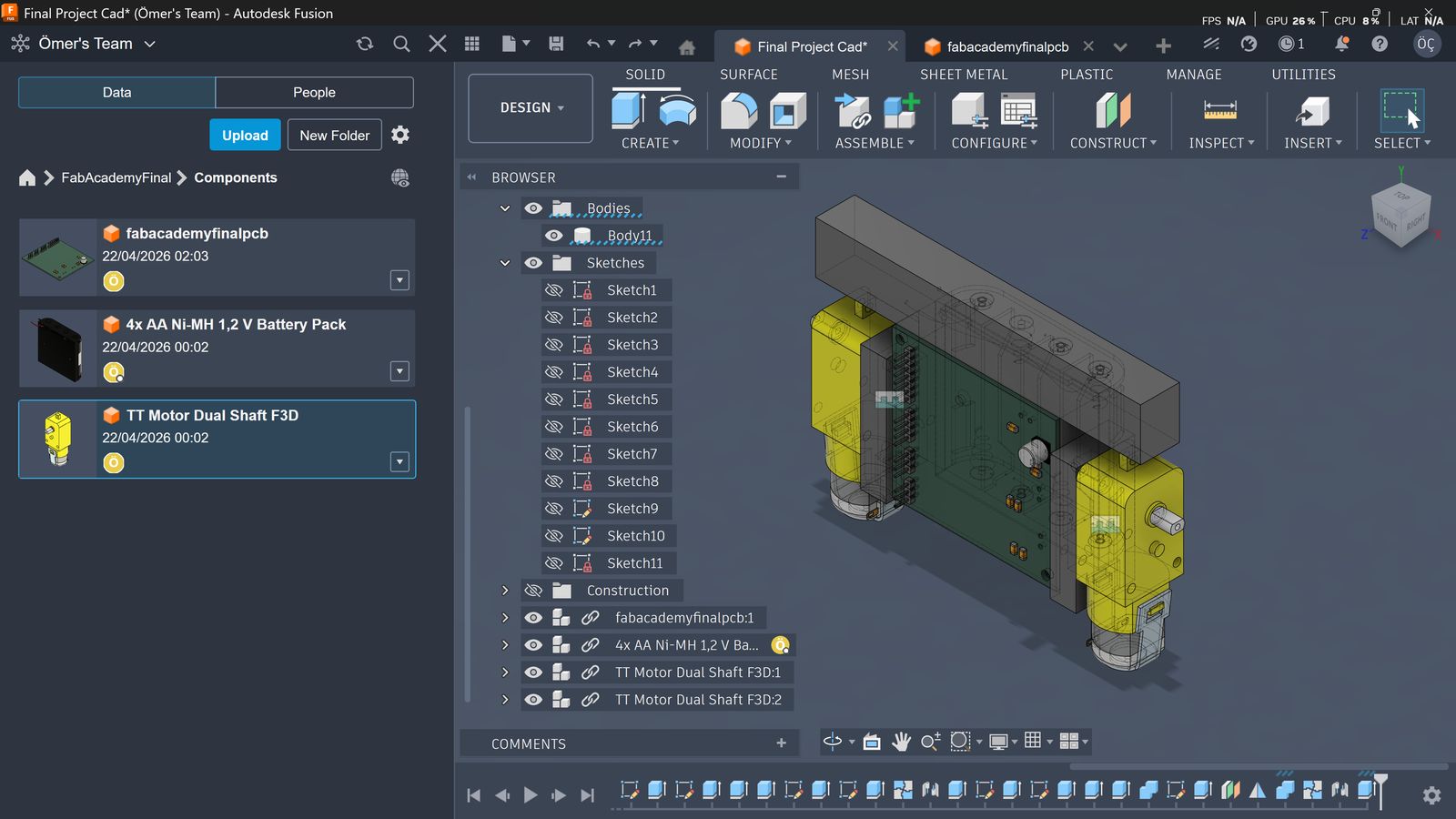The width and height of the screenshot is (1456, 819).
Task: Open Display Settings in the navigation bar
Action: click(998, 742)
